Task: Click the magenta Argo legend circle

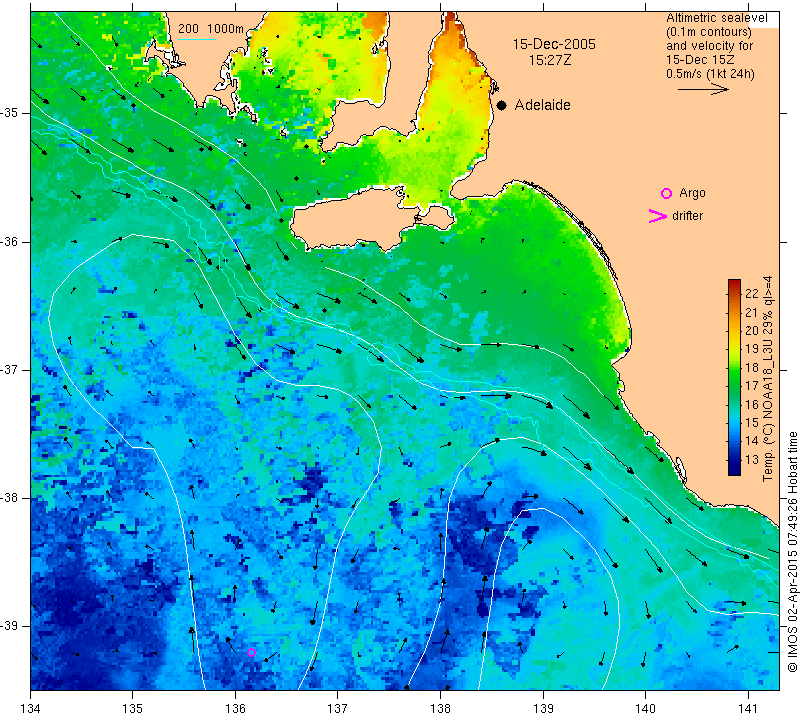Action: click(666, 193)
